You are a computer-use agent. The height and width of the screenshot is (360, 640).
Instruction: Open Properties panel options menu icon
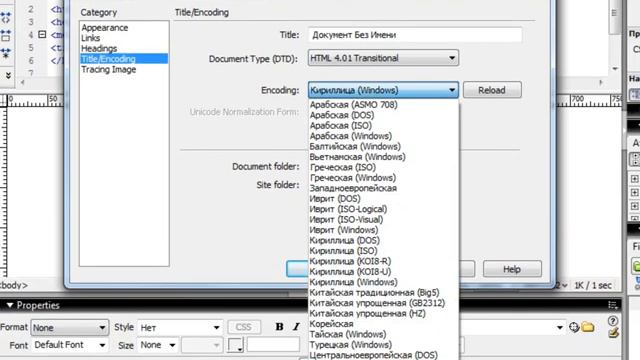[x=613, y=305]
